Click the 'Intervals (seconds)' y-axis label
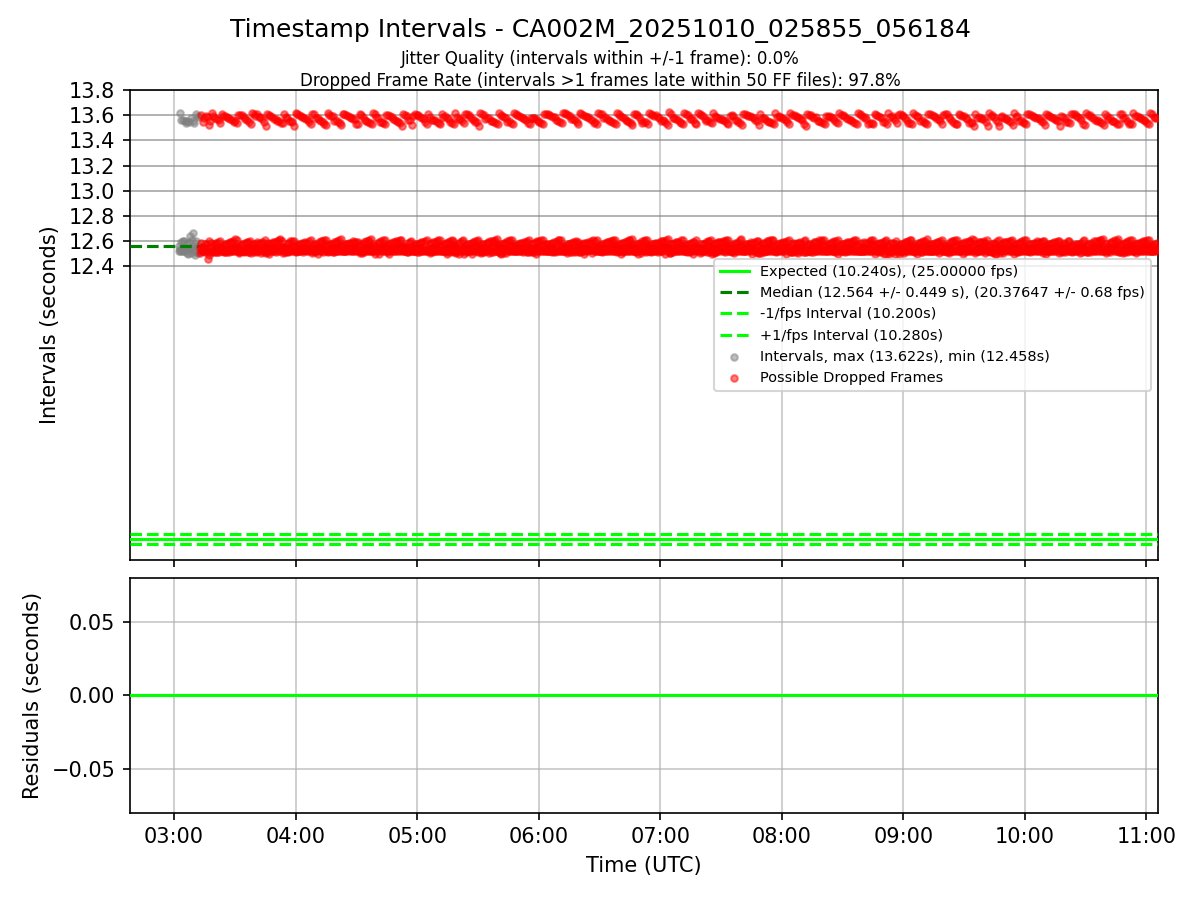 [49, 325]
